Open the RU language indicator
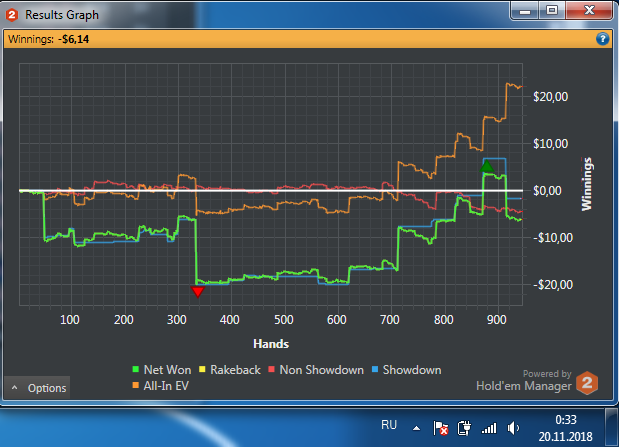 [x=389, y=425]
